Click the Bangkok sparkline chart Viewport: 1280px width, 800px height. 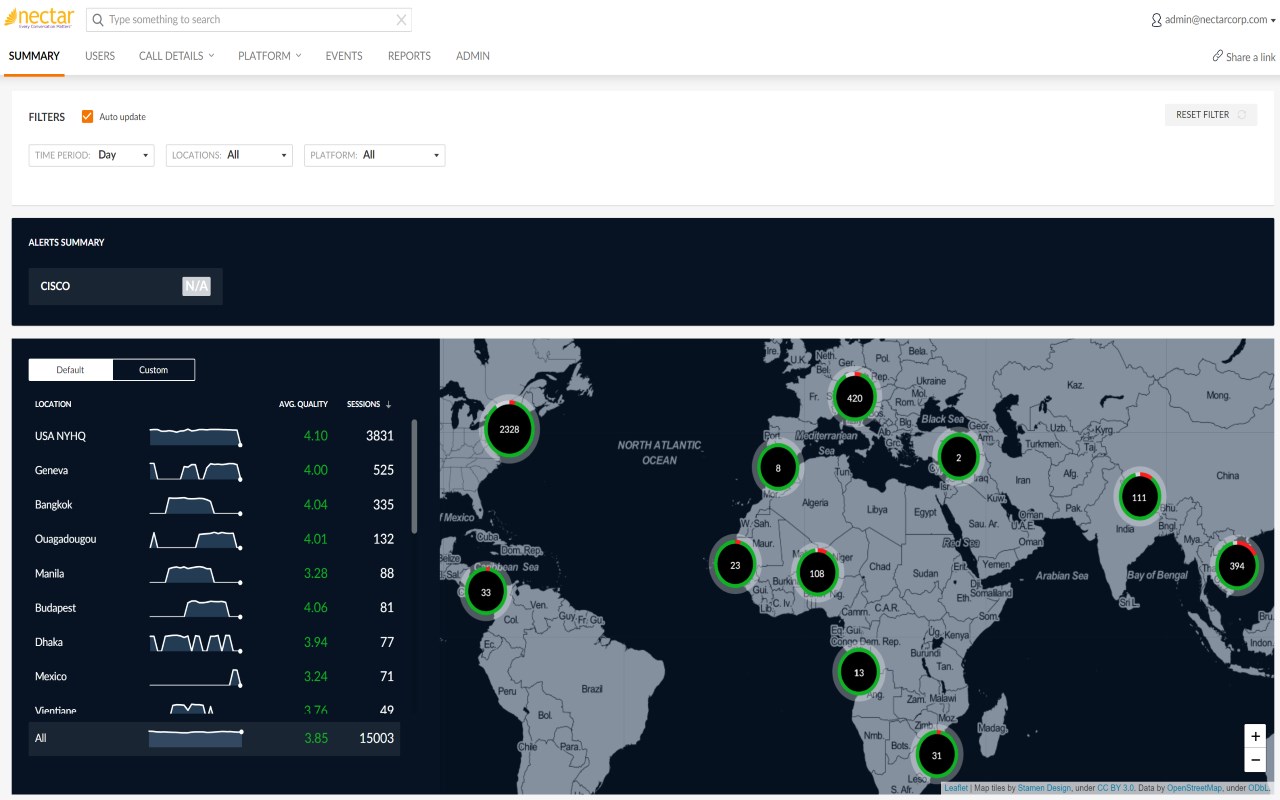(196, 505)
